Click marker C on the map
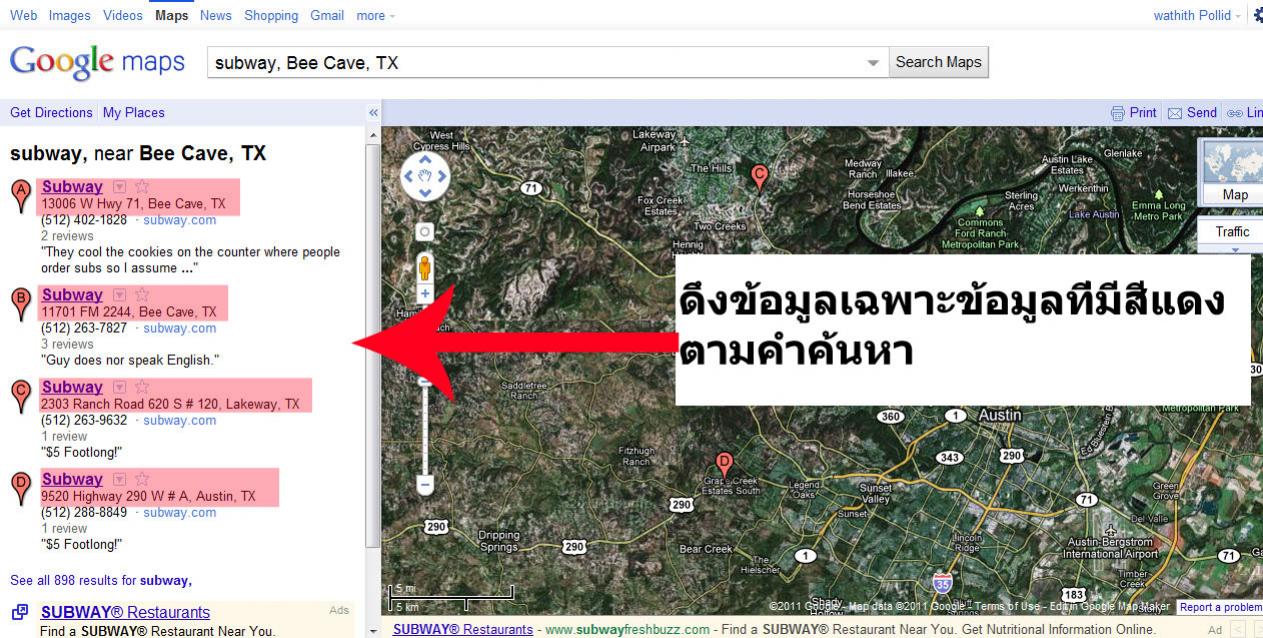The width and height of the screenshot is (1263, 638). point(759,178)
